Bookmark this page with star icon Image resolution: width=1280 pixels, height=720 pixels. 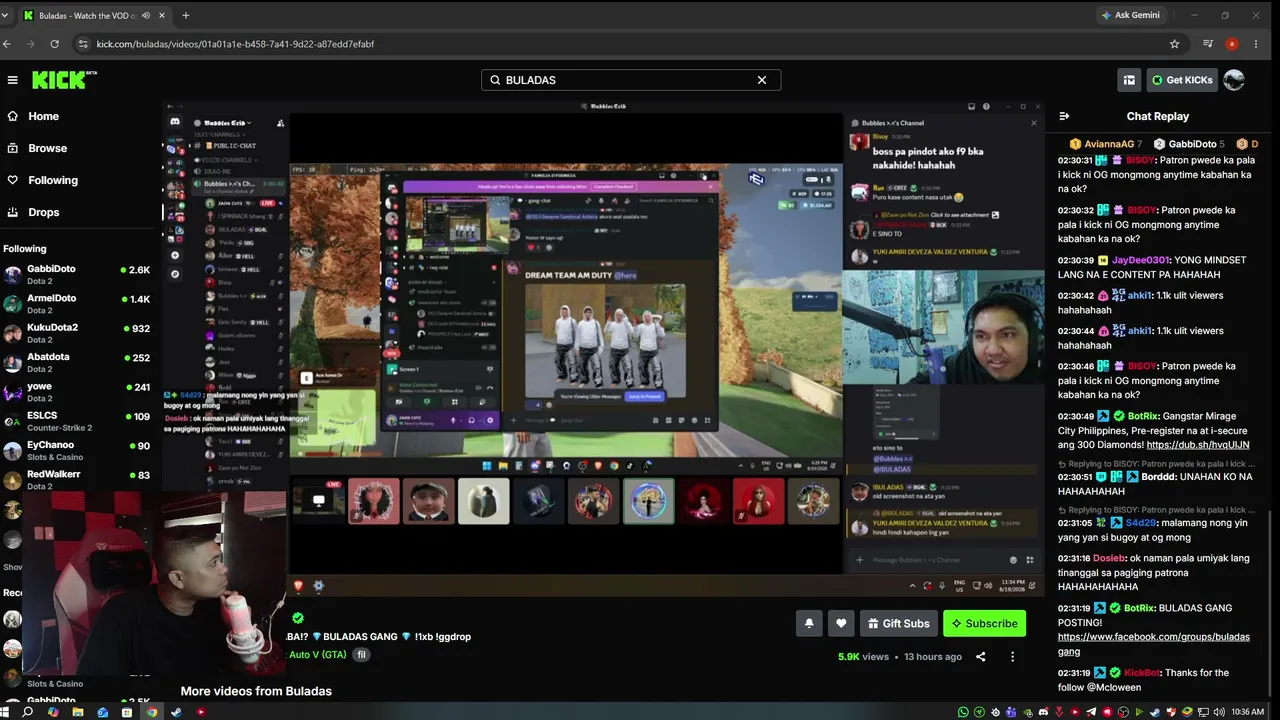pyautogui.click(x=1174, y=44)
